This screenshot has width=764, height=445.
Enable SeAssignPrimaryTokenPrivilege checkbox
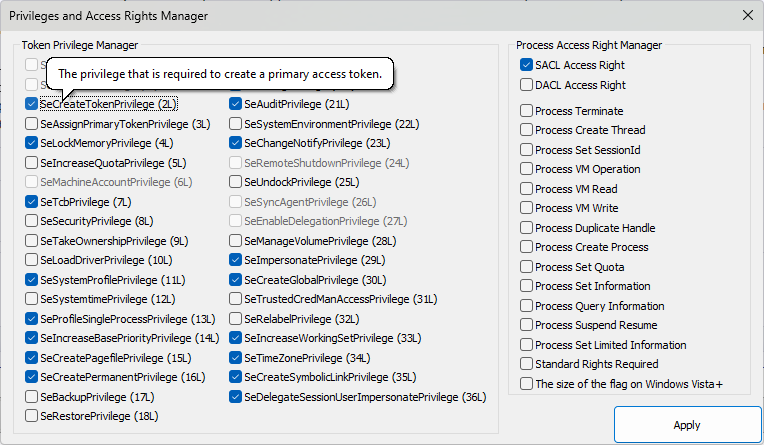pos(32,124)
